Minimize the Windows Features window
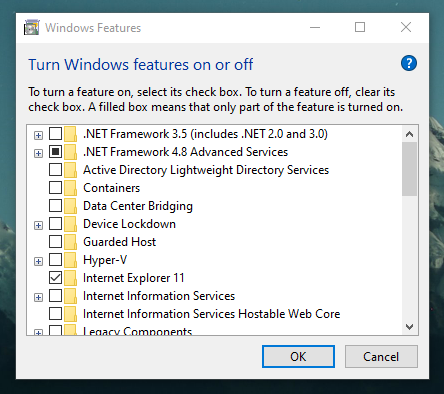This screenshot has height=394, width=444. click(315, 27)
